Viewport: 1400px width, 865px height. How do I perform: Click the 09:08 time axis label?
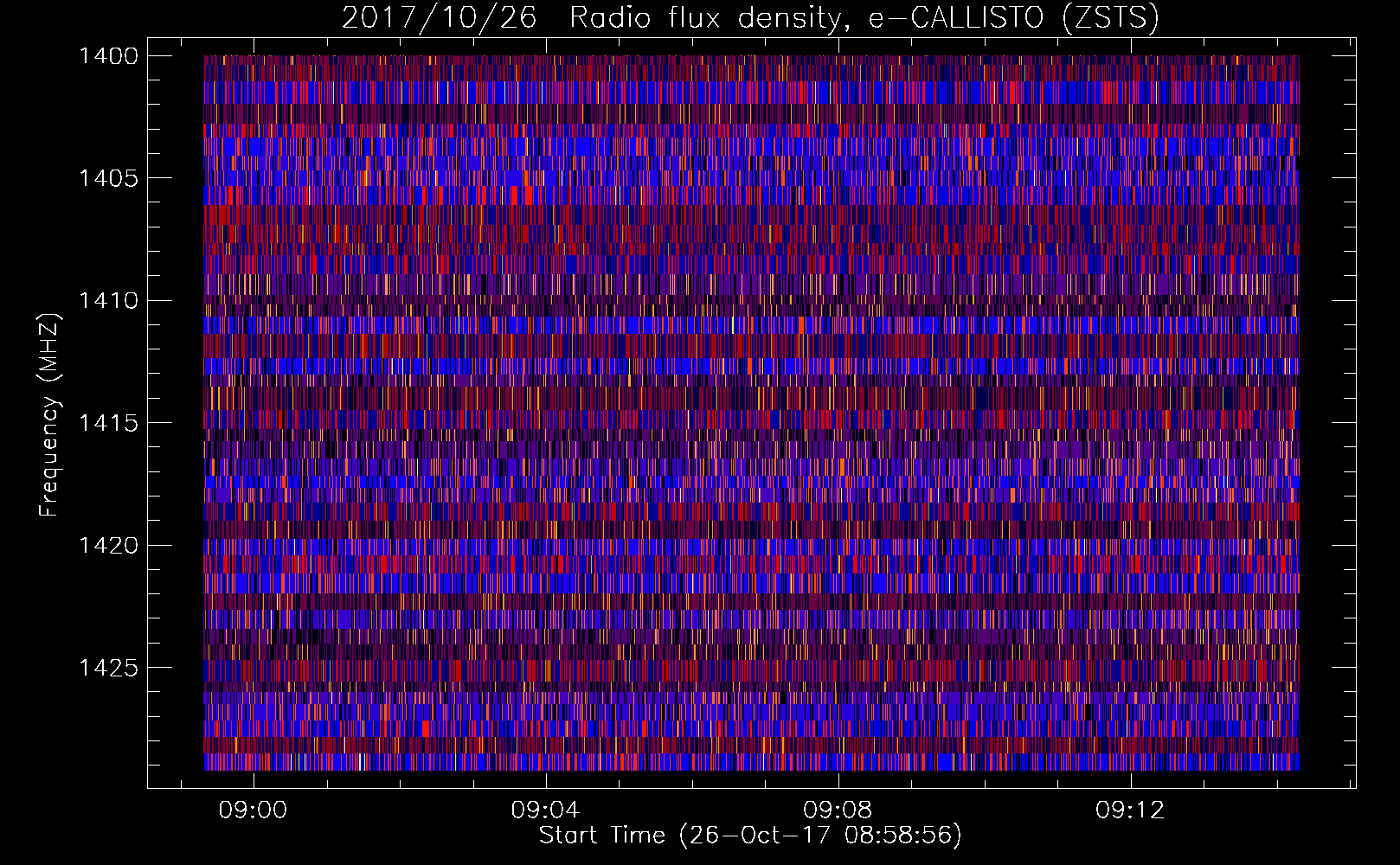tap(838, 811)
